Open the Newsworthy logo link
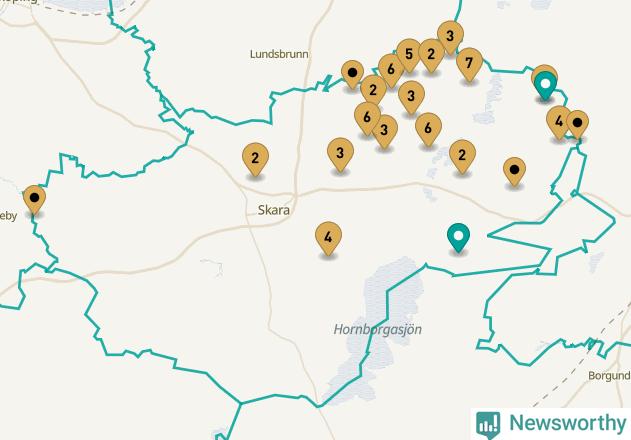This screenshot has height=440, width=631. [x=551, y=424]
